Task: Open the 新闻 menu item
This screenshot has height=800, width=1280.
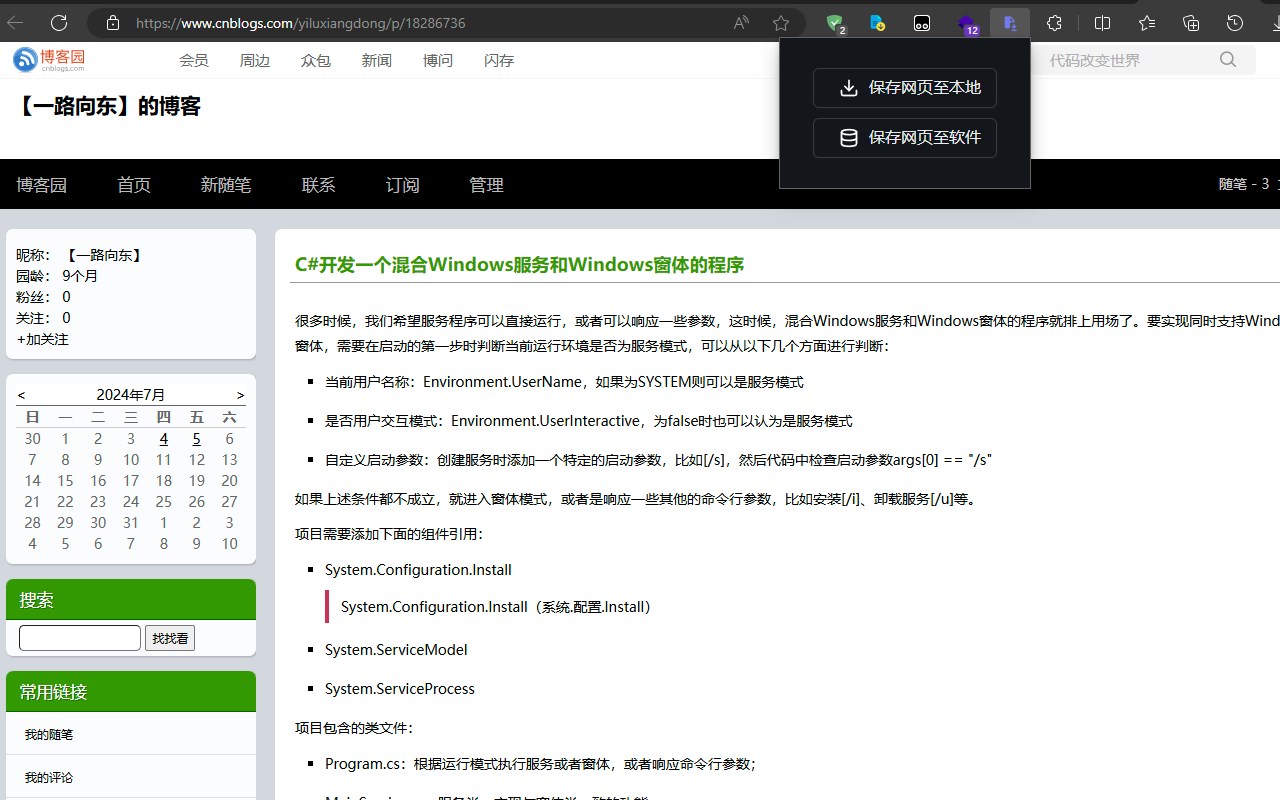Action: click(376, 60)
